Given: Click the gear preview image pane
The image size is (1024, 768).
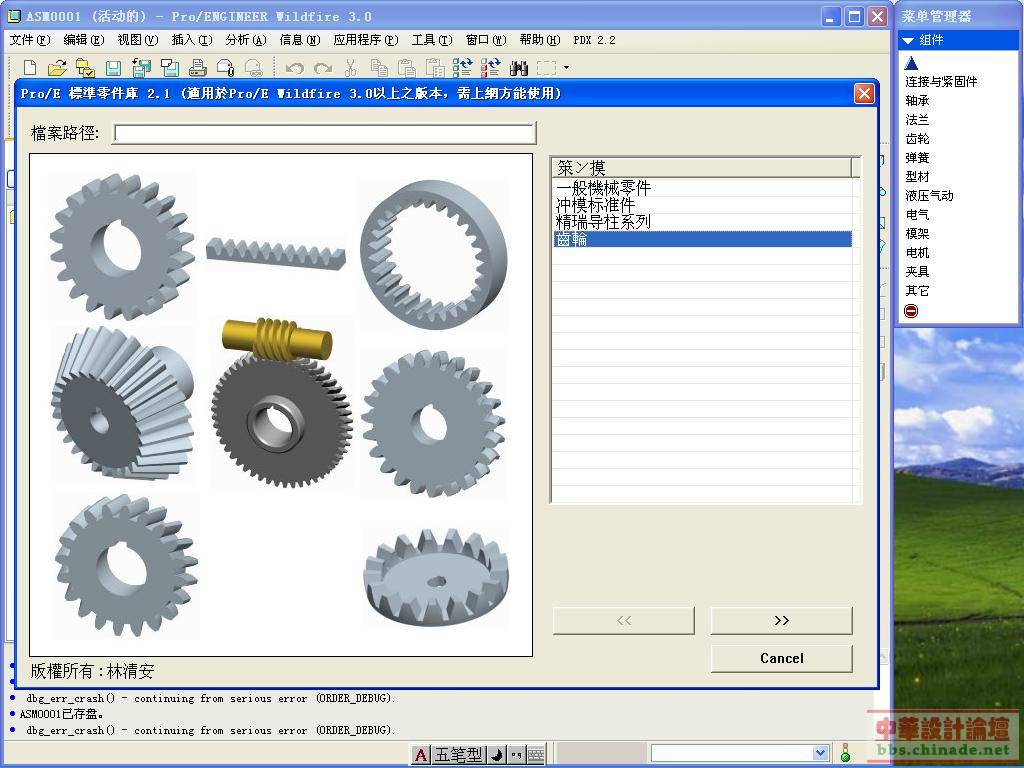Looking at the screenshot, I should (x=281, y=405).
